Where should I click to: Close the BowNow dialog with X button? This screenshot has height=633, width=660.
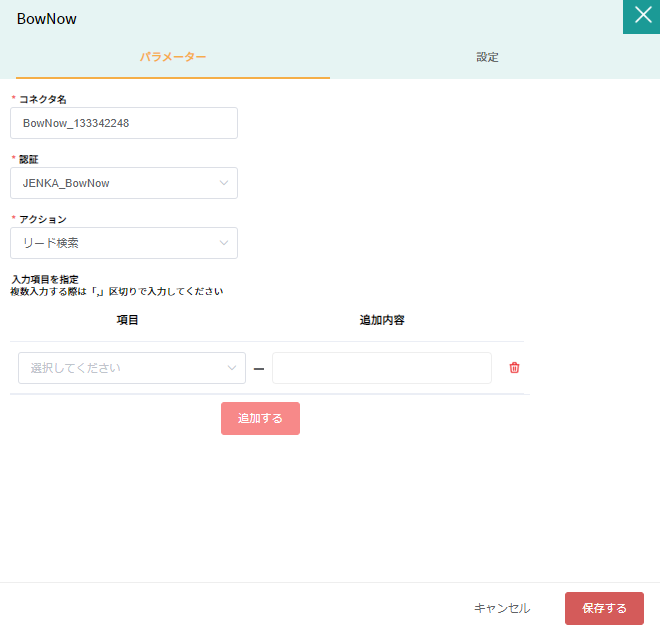(x=642, y=16)
